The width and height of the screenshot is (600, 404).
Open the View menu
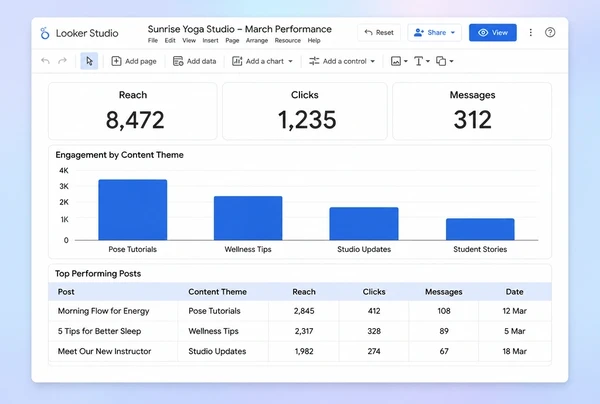189,41
